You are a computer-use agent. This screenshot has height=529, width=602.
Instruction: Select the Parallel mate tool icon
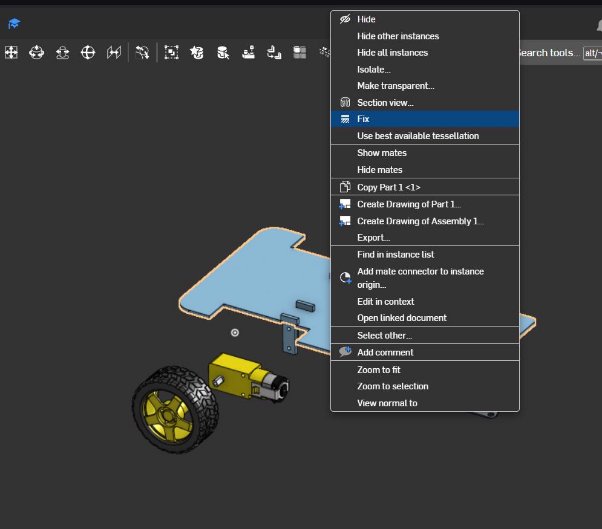click(x=114, y=52)
